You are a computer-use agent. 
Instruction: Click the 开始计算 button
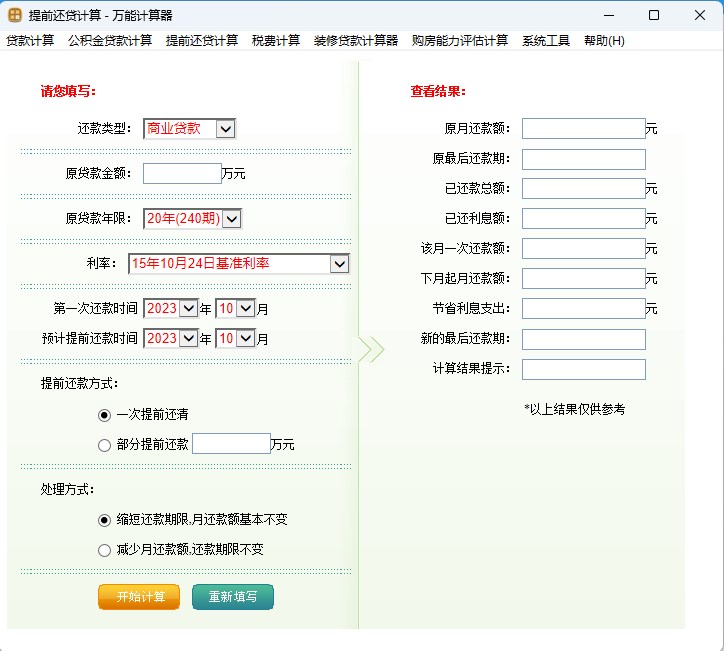pyautogui.click(x=139, y=597)
